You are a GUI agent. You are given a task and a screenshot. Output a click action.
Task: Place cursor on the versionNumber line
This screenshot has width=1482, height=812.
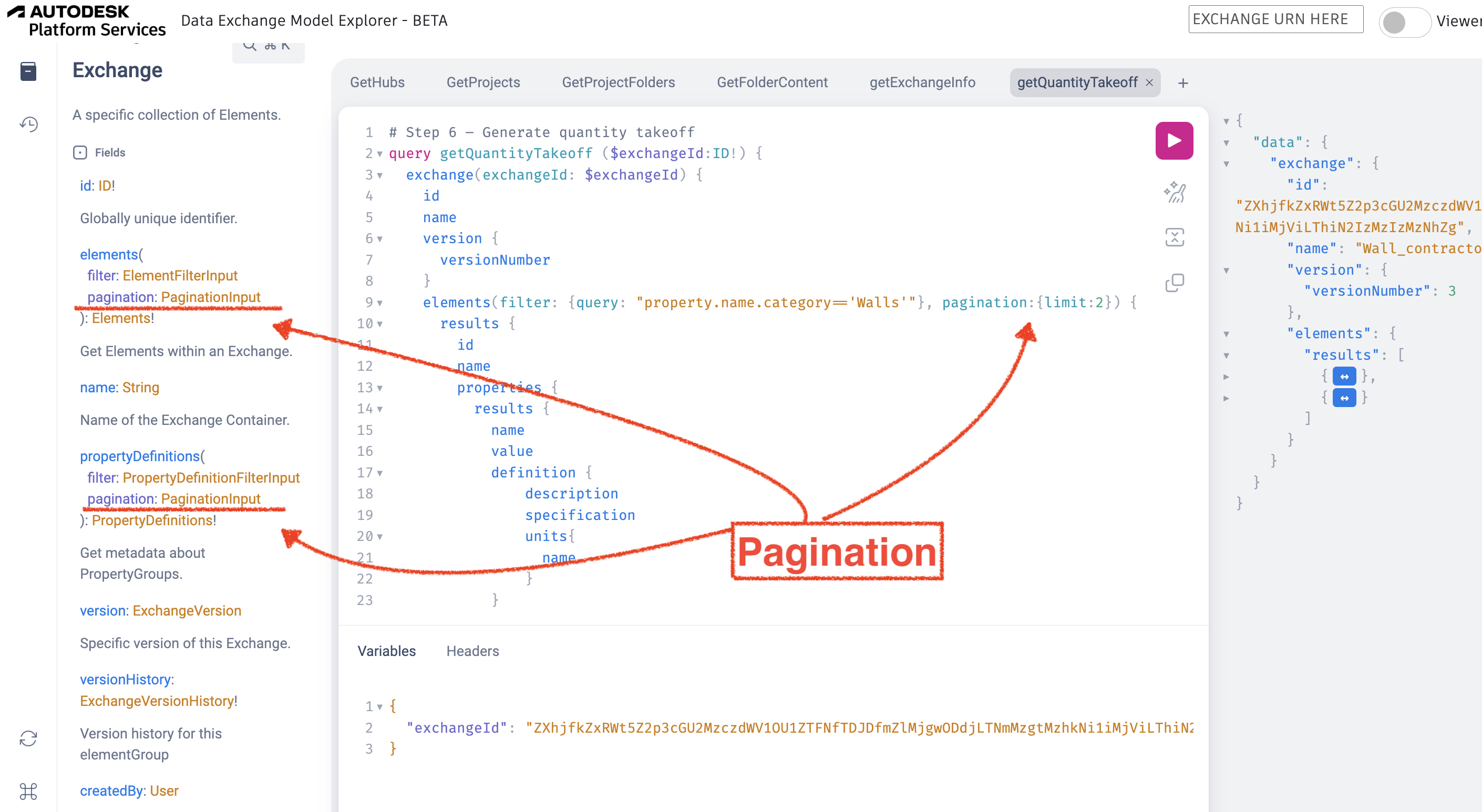[x=495, y=260]
